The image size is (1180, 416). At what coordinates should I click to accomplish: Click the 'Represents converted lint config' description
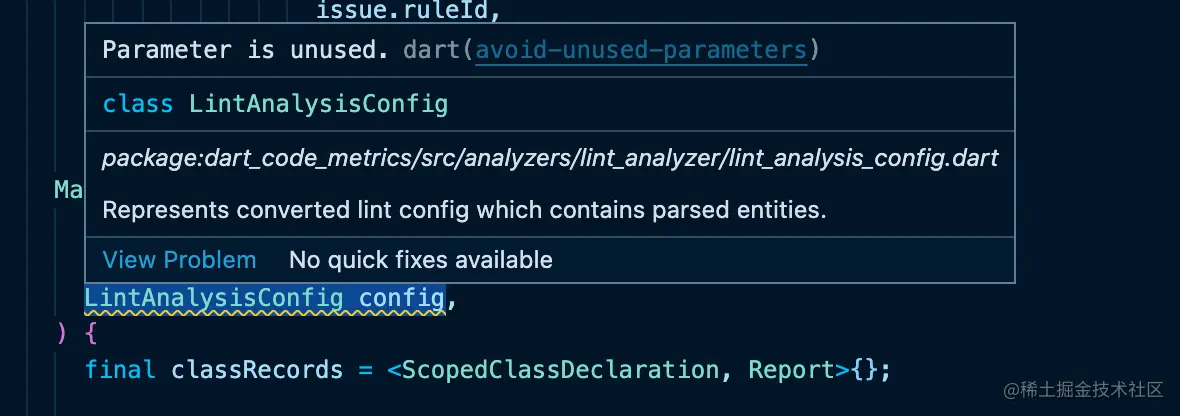point(464,210)
